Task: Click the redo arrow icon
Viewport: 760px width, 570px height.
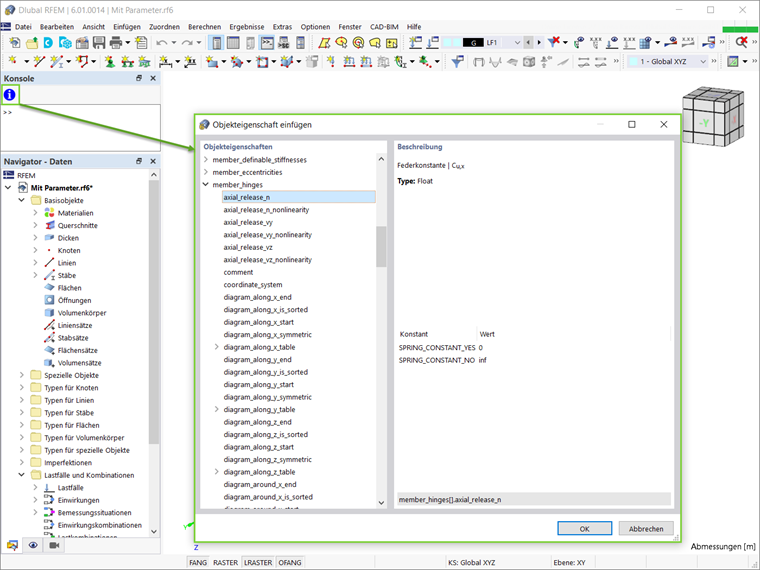Action: [187, 43]
